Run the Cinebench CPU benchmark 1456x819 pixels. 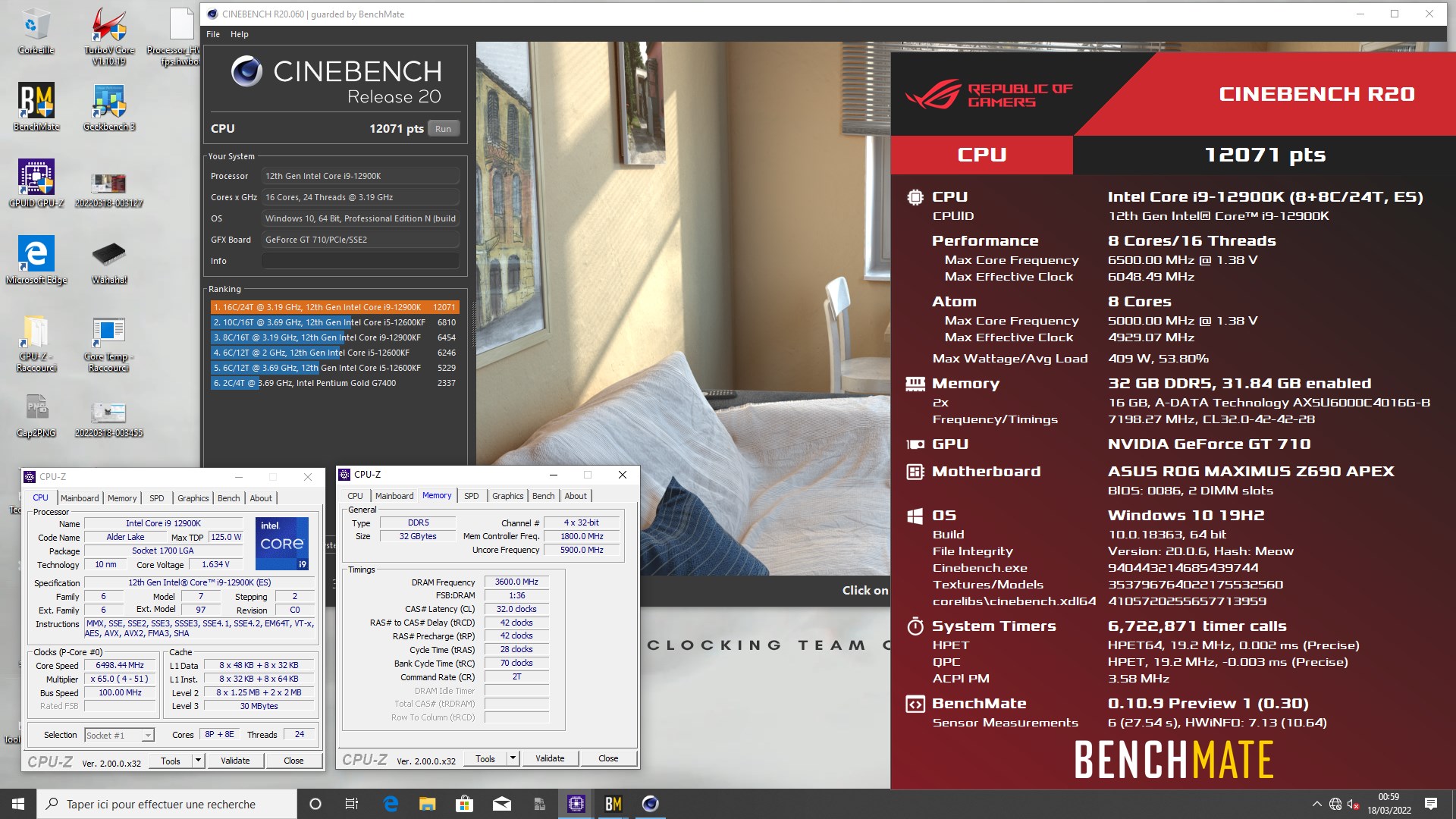pos(444,129)
